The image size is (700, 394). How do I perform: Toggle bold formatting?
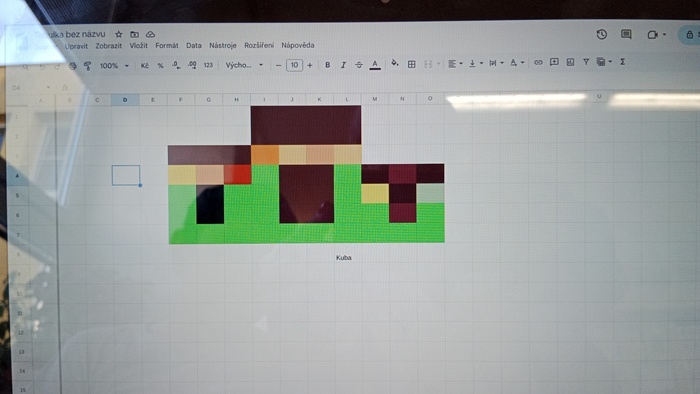coord(327,65)
